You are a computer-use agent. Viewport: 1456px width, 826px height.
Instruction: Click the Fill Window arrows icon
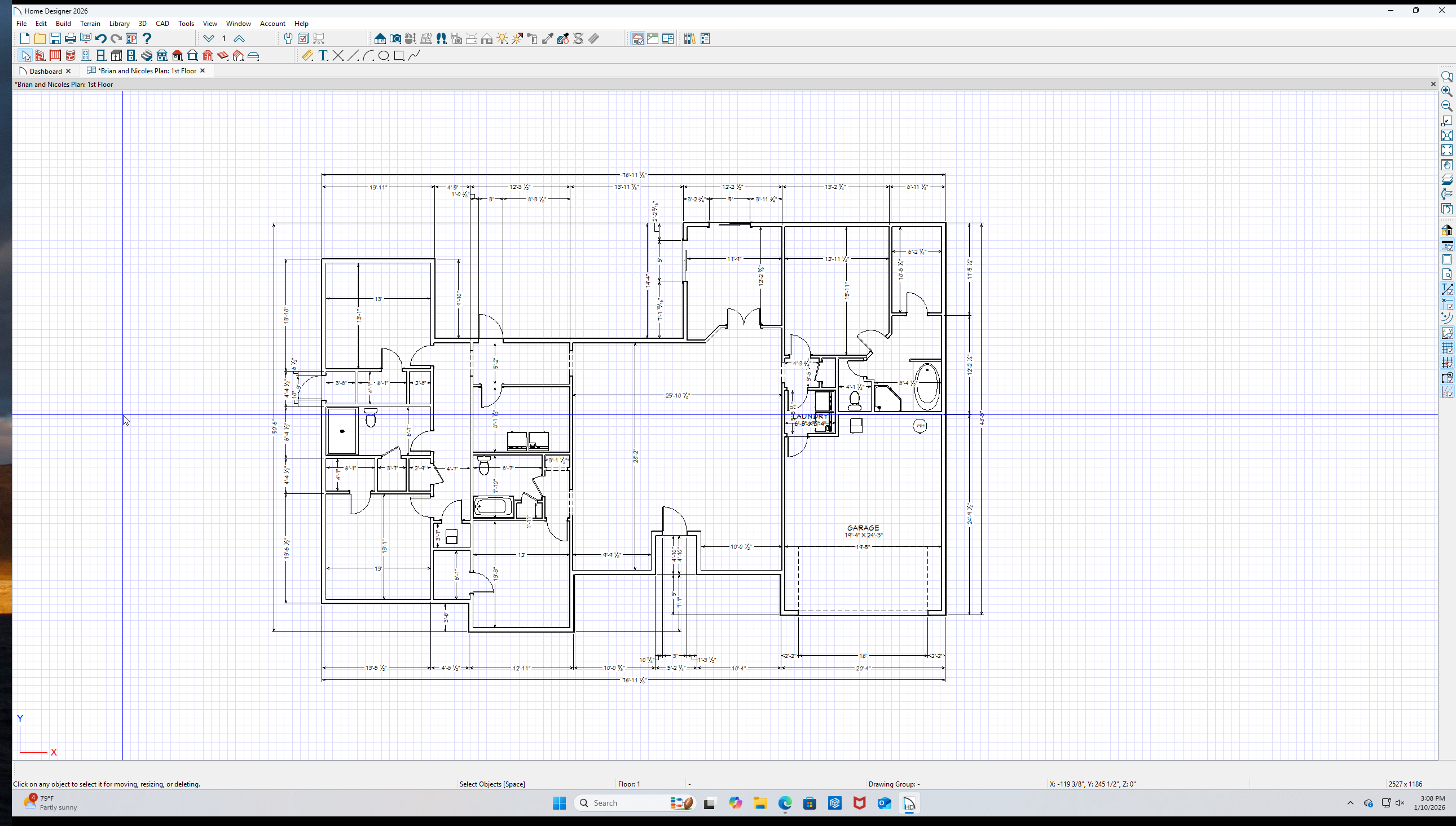(1446, 151)
